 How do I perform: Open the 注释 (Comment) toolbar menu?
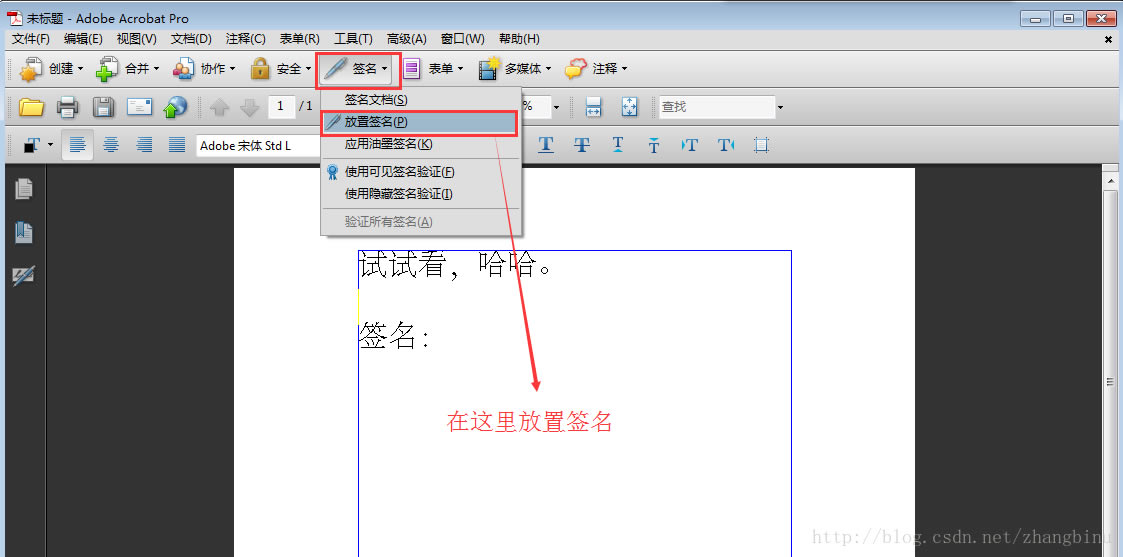596,69
